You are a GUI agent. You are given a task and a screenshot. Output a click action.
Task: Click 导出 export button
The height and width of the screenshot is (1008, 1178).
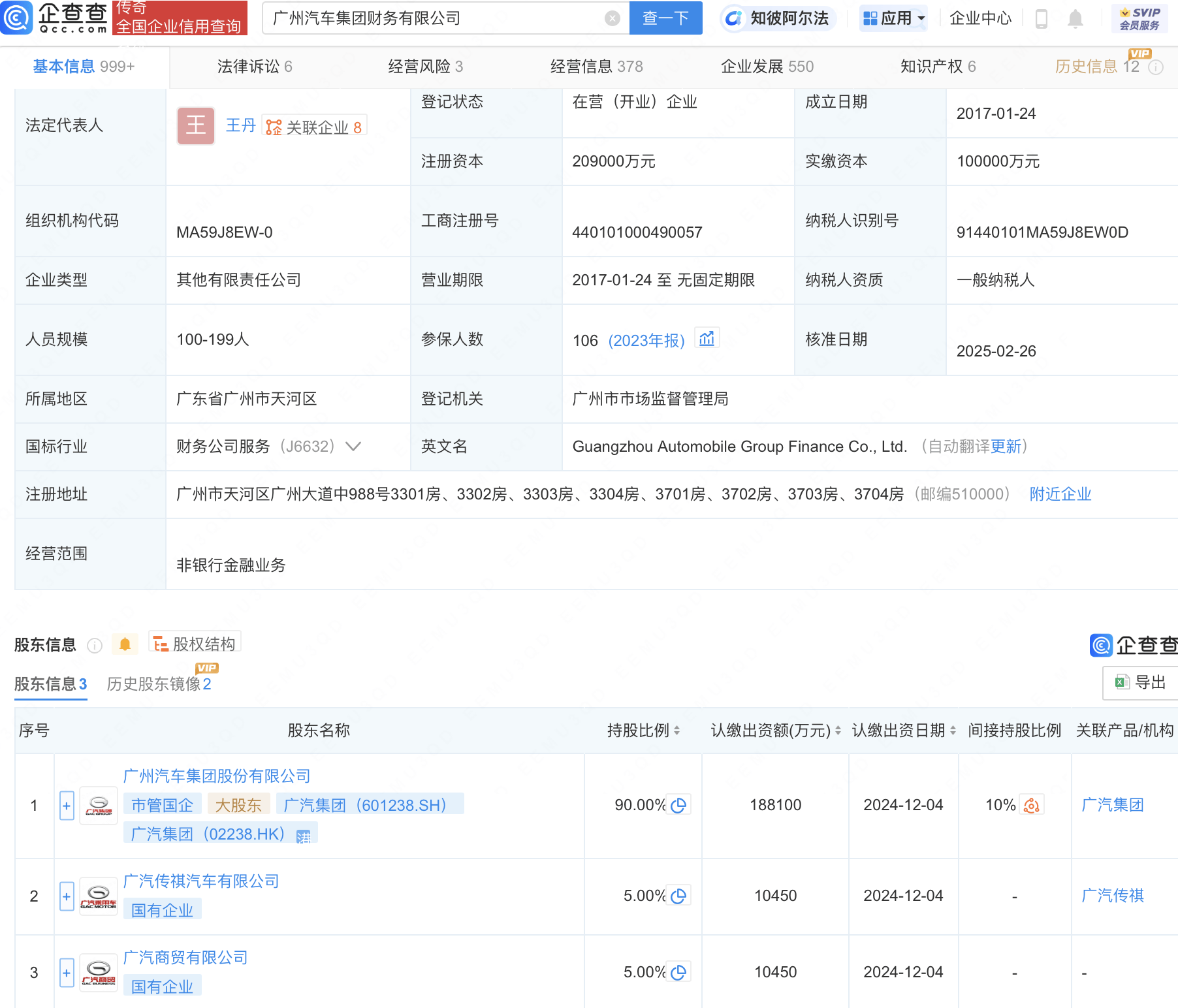click(x=1140, y=682)
